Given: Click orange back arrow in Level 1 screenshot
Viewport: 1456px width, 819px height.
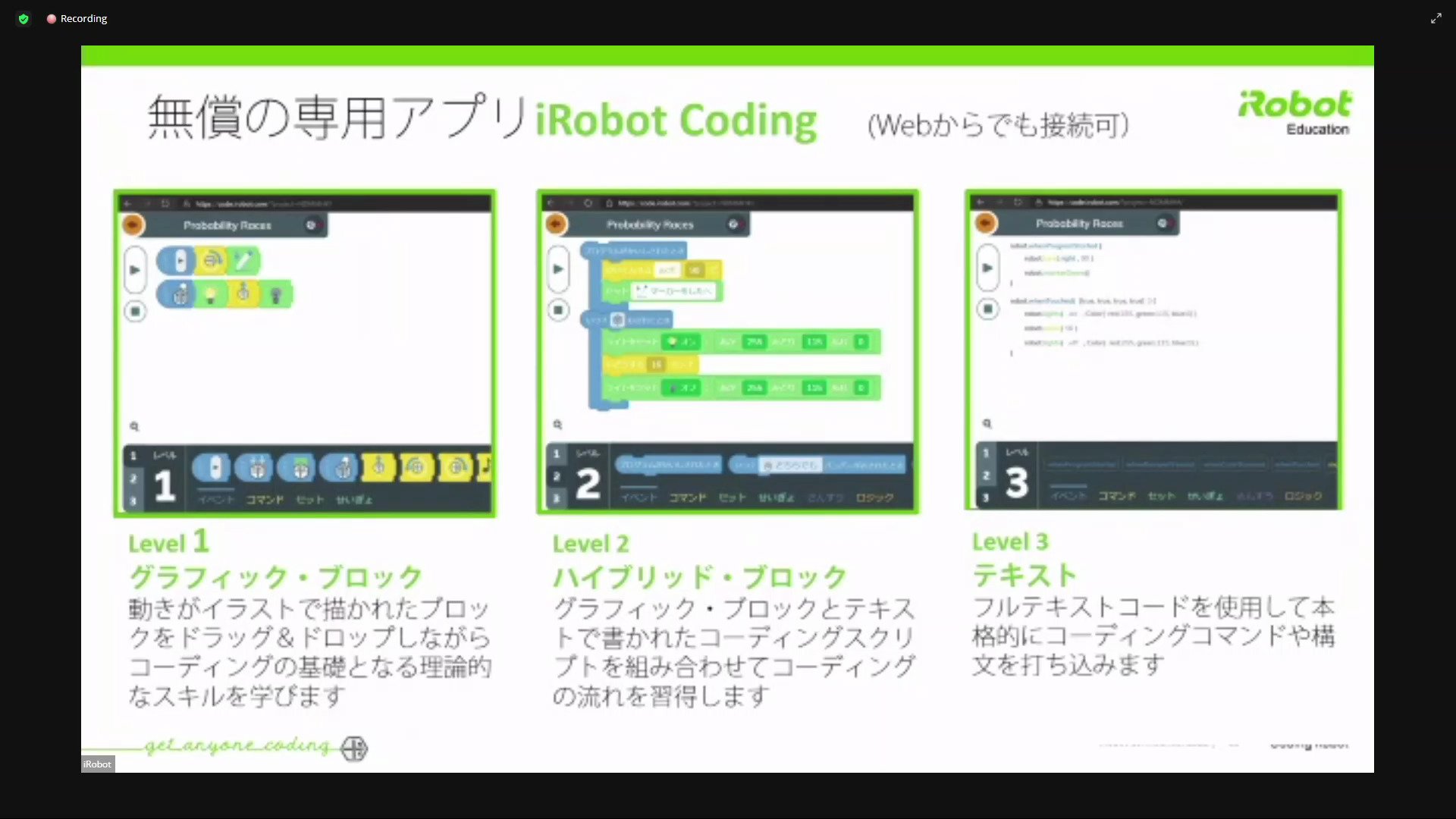Looking at the screenshot, I should [133, 224].
